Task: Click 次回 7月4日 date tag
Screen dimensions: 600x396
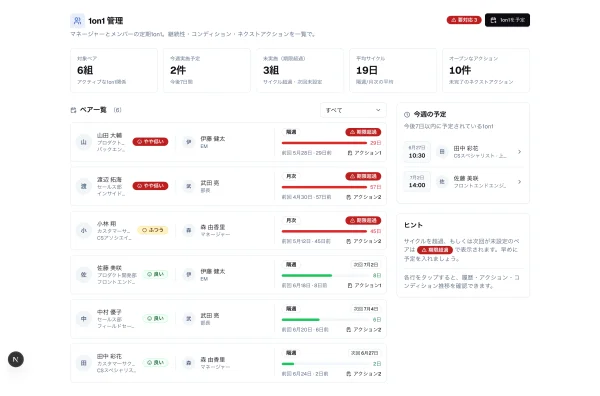Action: (x=366, y=309)
